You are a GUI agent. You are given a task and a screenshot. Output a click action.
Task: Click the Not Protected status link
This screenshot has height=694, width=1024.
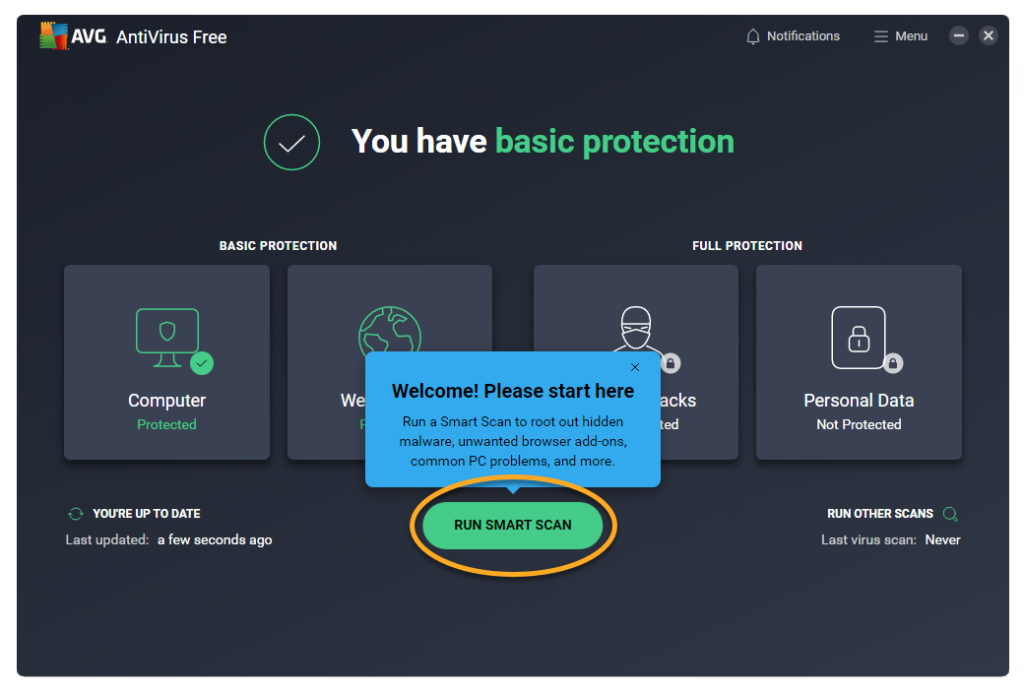pyautogui.click(x=858, y=424)
